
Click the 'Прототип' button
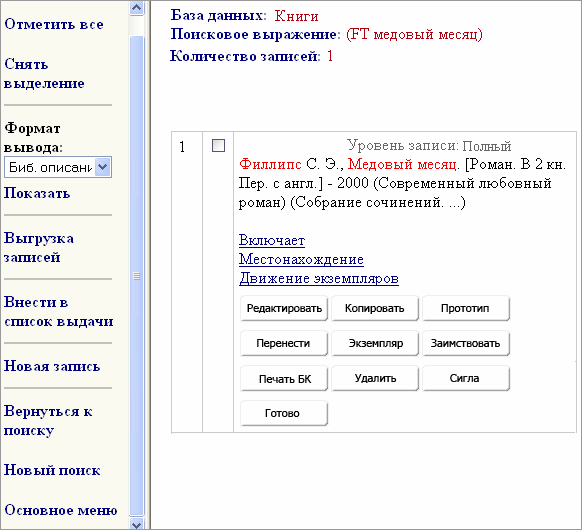[466, 308]
